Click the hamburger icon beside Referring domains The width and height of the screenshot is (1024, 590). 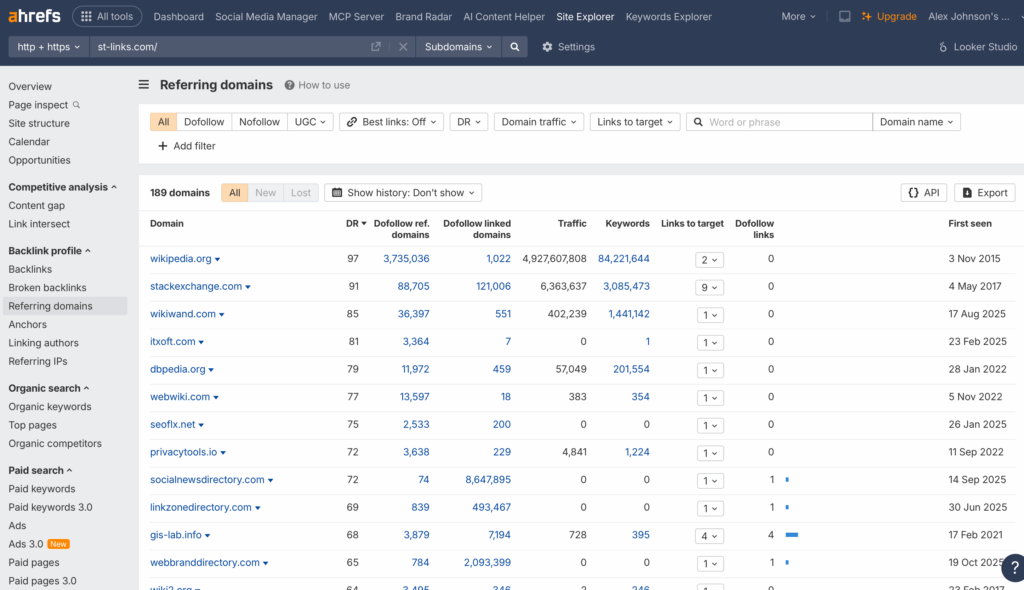pyautogui.click(x=144, y=85)
